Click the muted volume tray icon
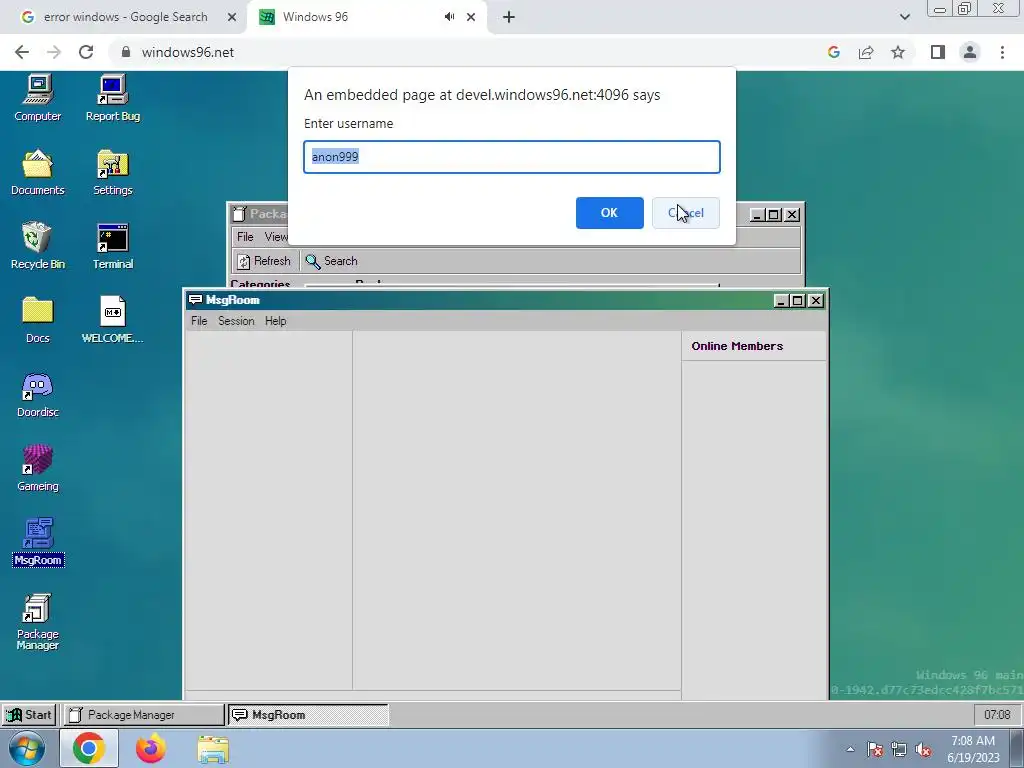 point(923,749)
